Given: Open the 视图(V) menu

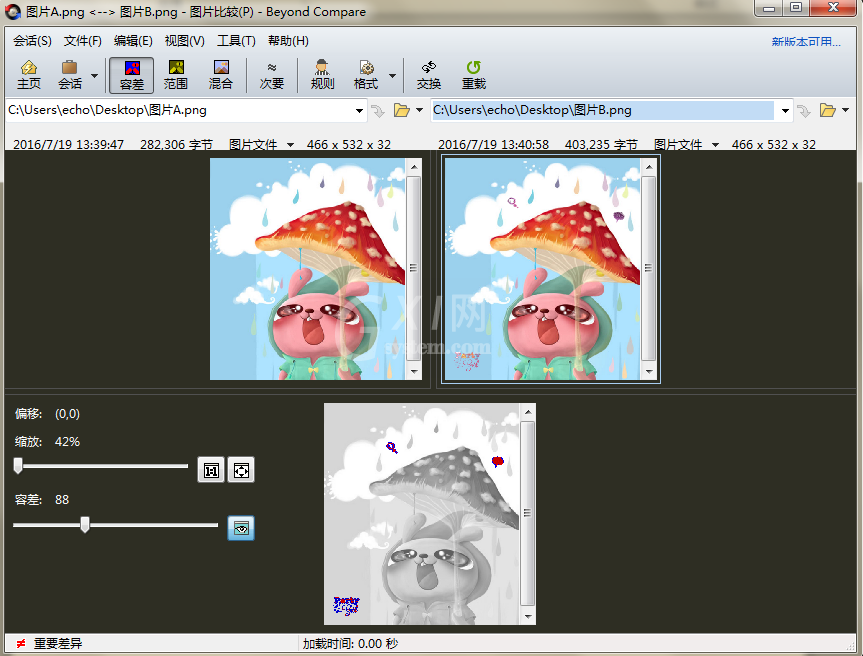Looking at the screenshot, I should coord(184,41).
